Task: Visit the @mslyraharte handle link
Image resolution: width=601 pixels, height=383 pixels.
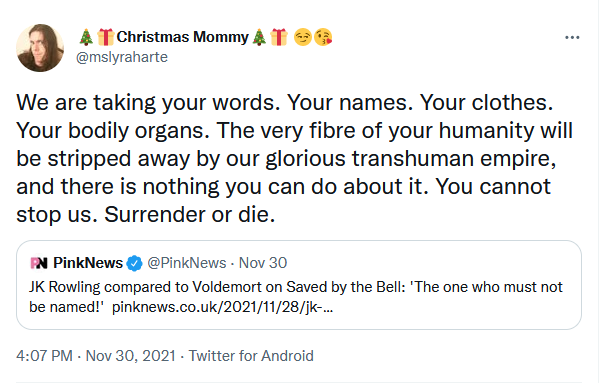Action: click(x=122, y=57)
